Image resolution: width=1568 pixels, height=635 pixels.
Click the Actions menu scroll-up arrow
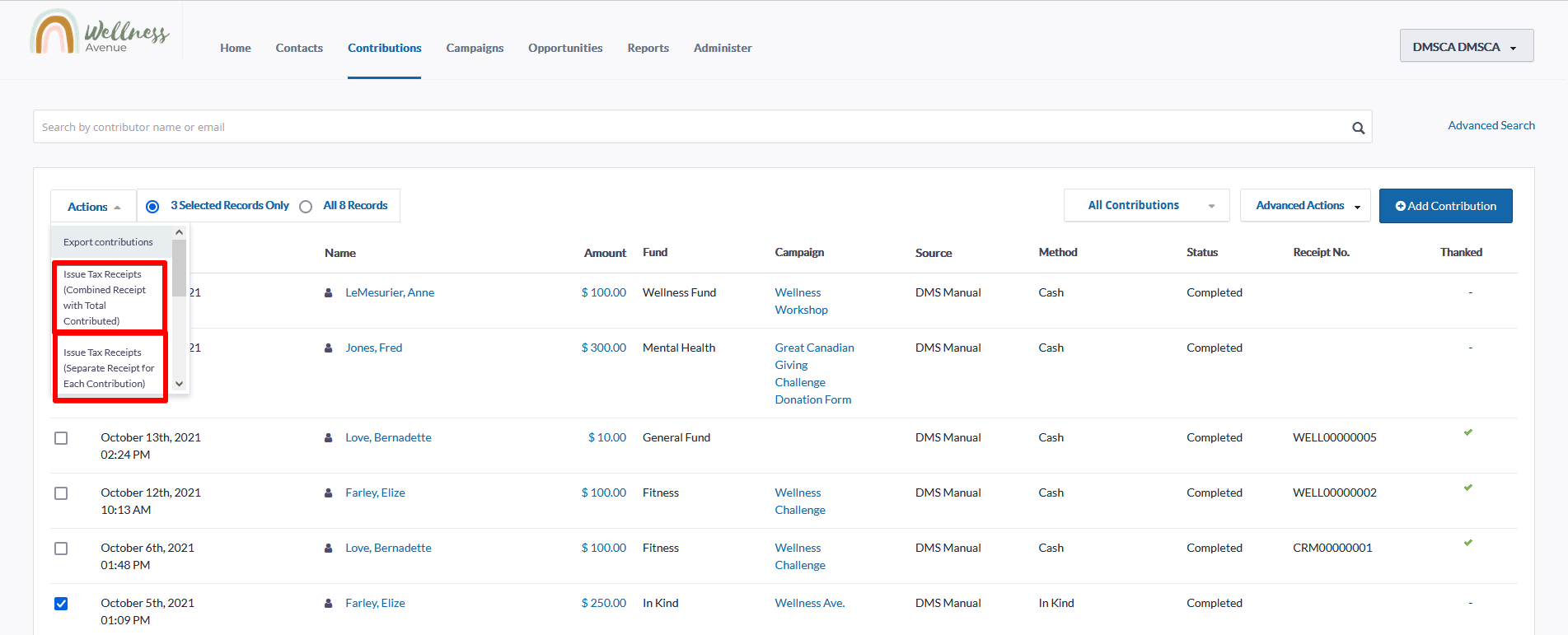(179, 232)
